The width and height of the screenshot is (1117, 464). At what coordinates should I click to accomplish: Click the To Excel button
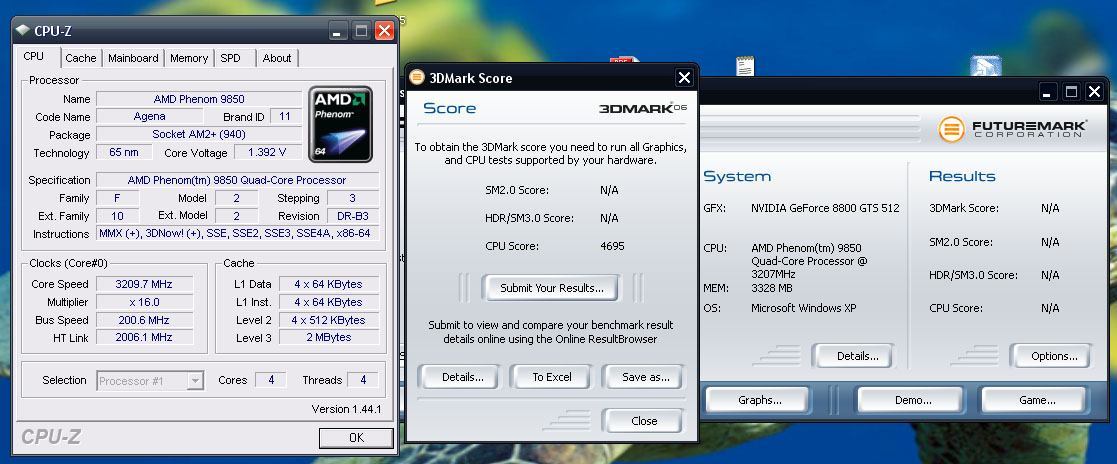tap(552, 377)
